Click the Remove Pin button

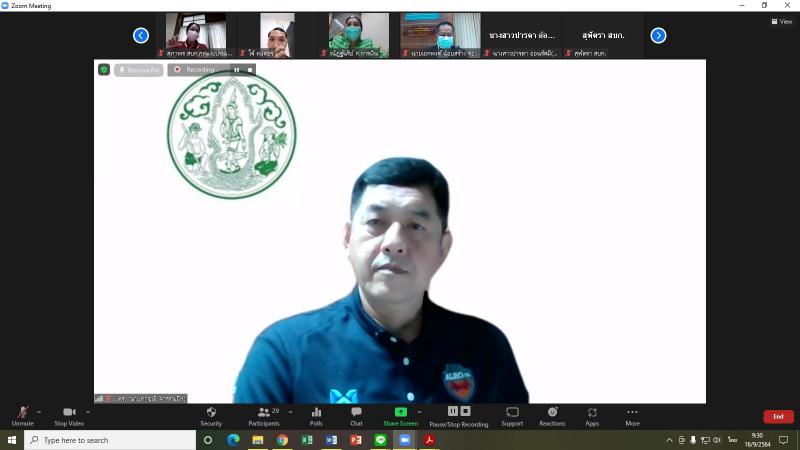[139, 69]
